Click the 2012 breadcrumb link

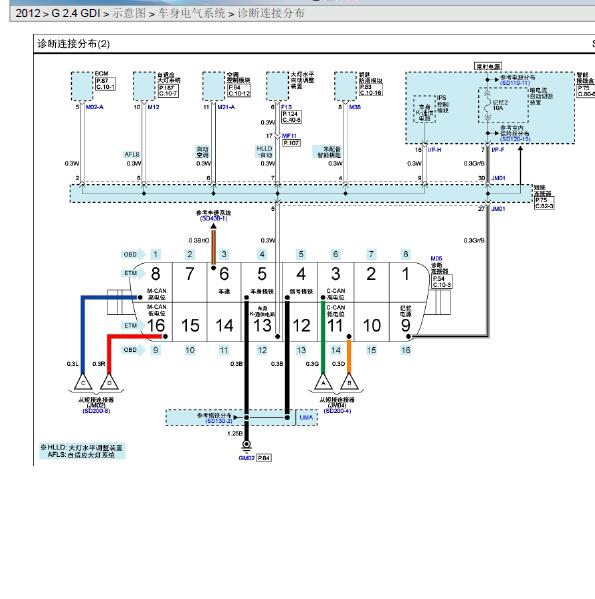pyautogui.click(x=27, y=13)
